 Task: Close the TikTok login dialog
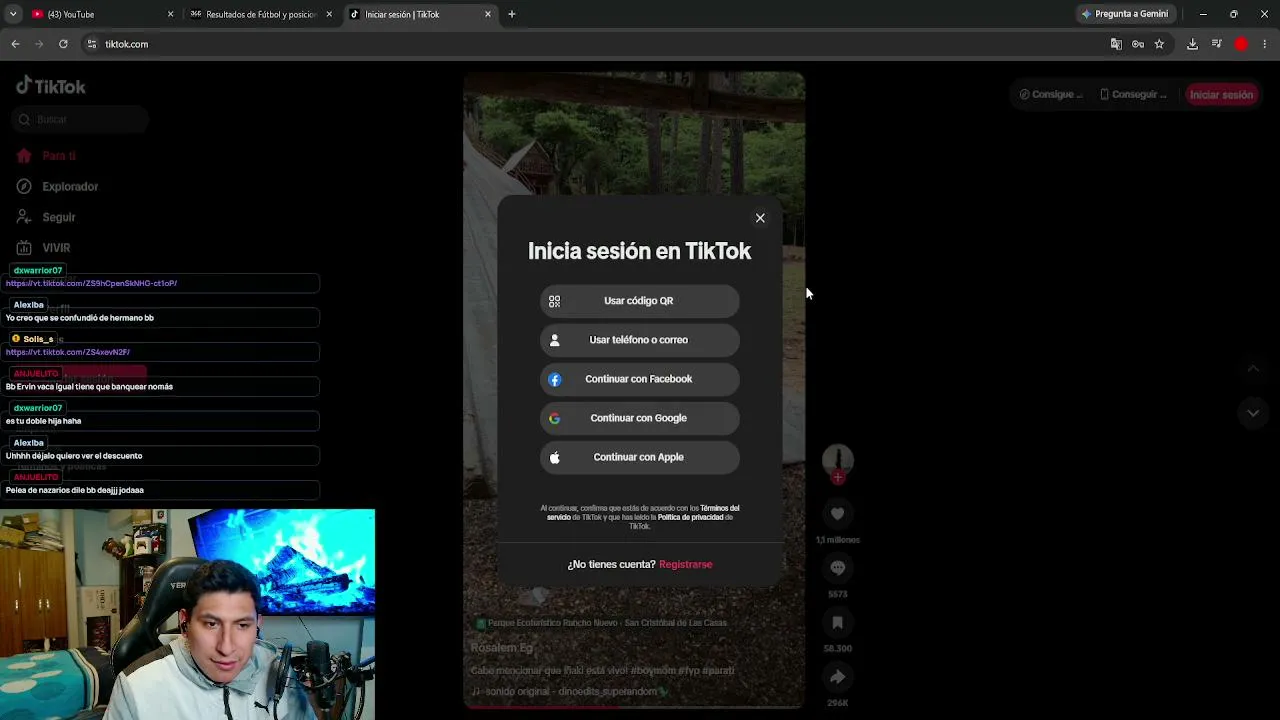point(760,218)
